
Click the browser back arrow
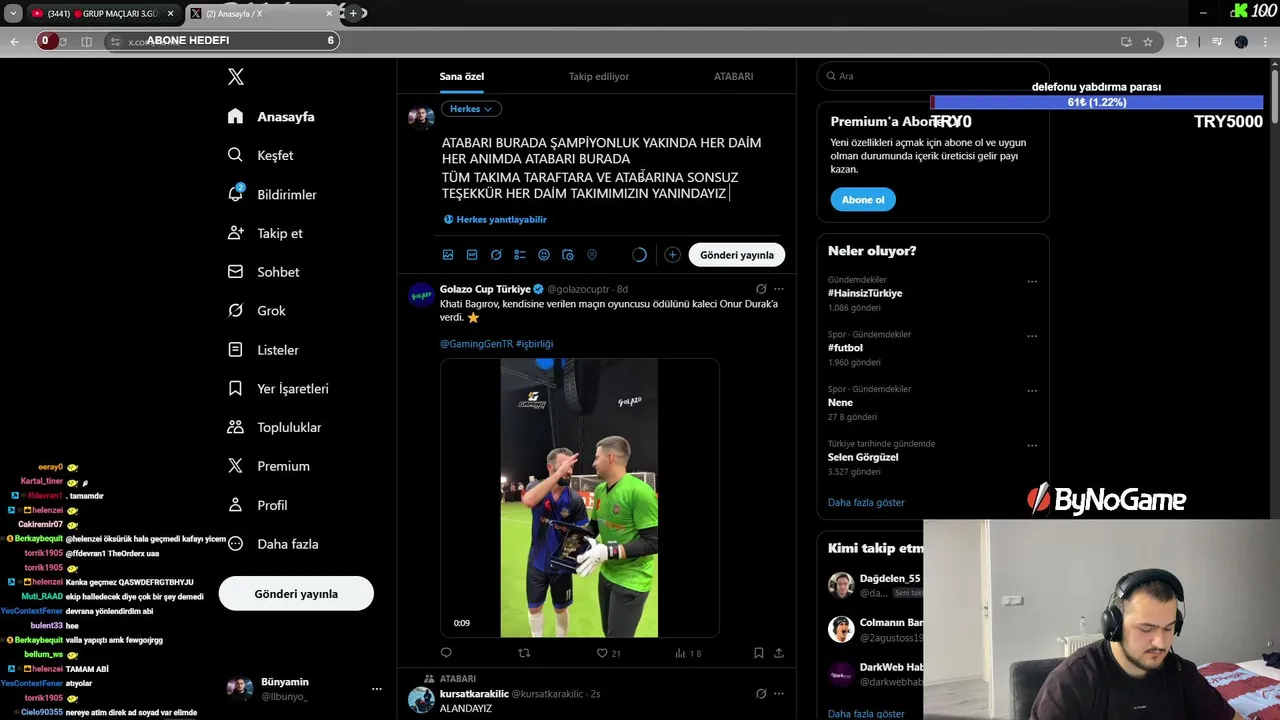14,41
